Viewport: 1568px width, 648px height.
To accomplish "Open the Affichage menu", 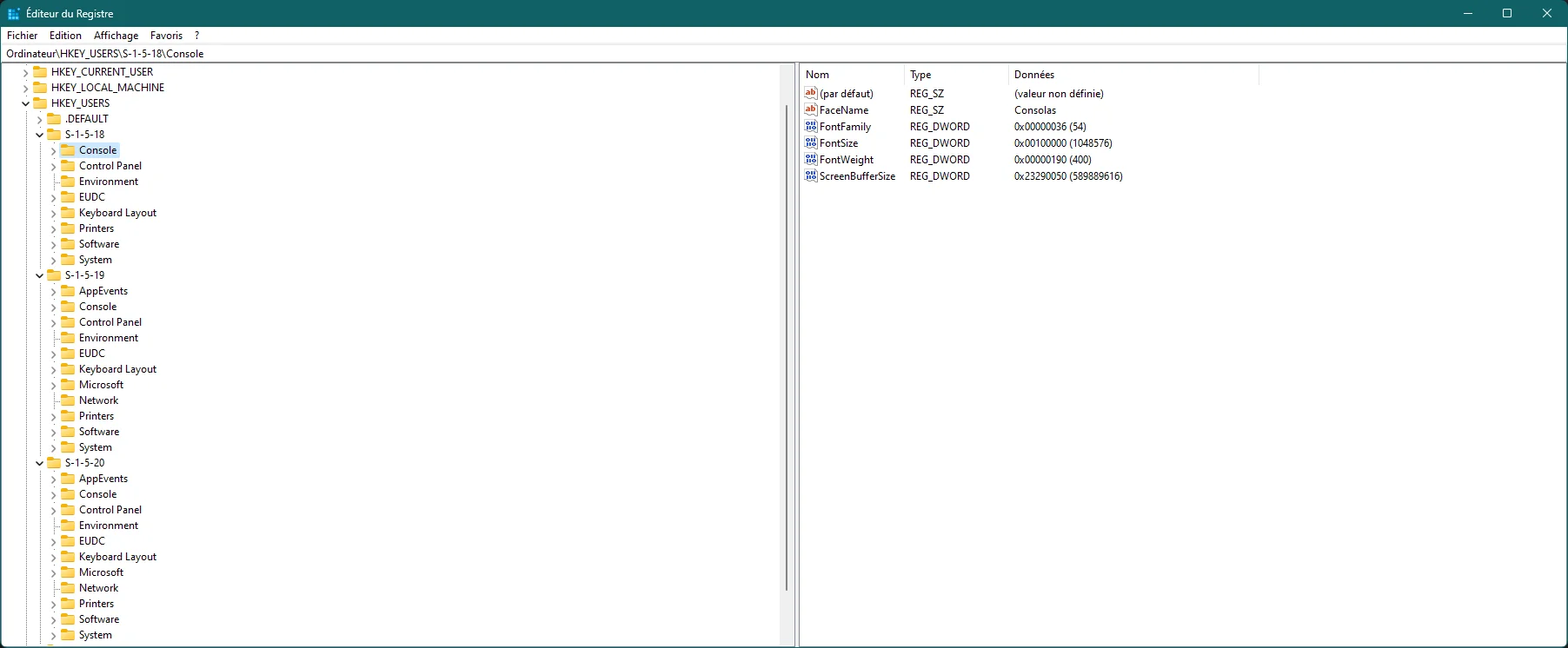I will click(116, 36).
